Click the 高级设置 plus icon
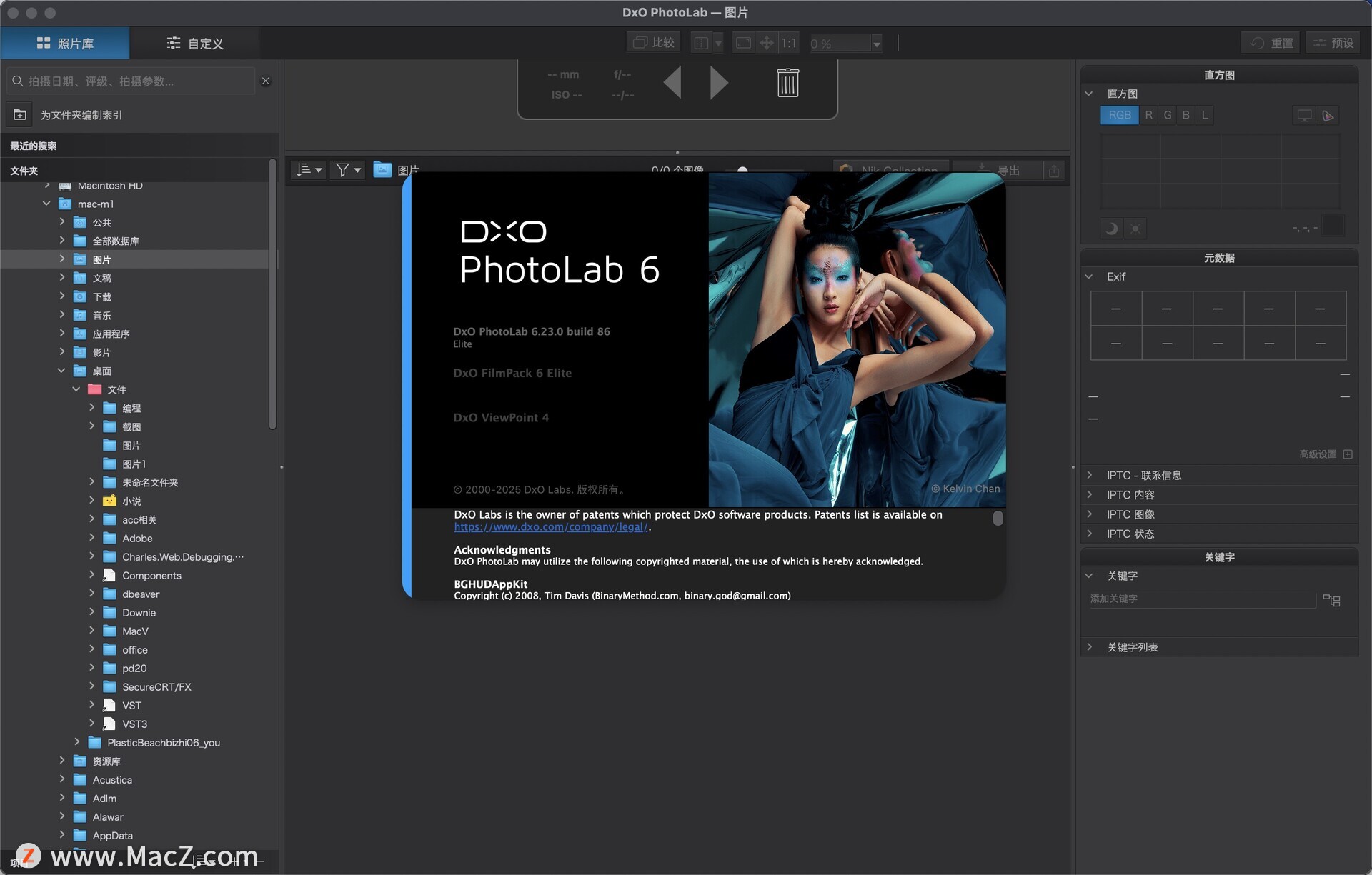This screenshot has width=1372, height=875. pos(1348,454)
